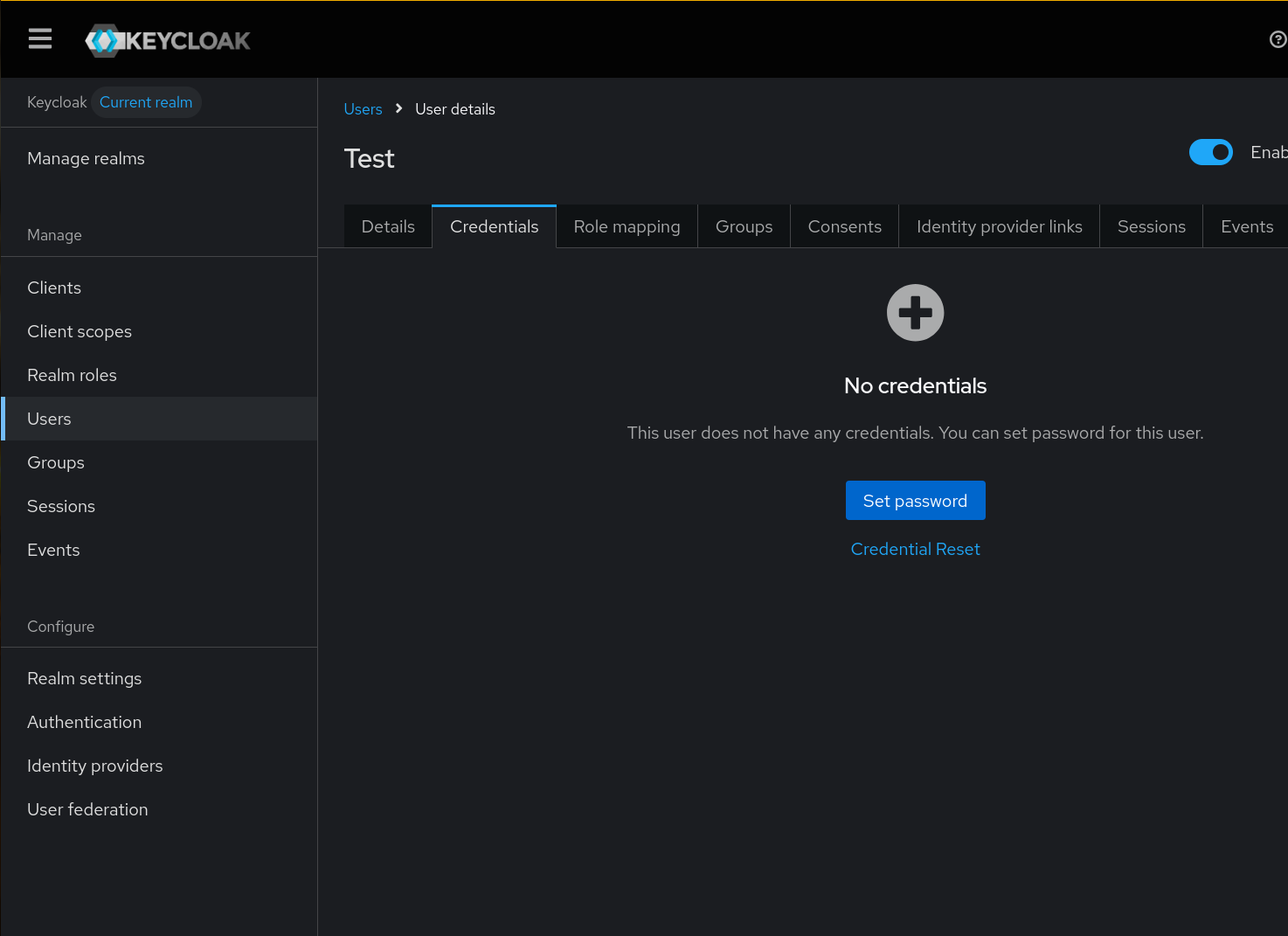Screen dimensions: 1288x936
Task: Select the Identity provider links tab
Action: click(999, 226)
